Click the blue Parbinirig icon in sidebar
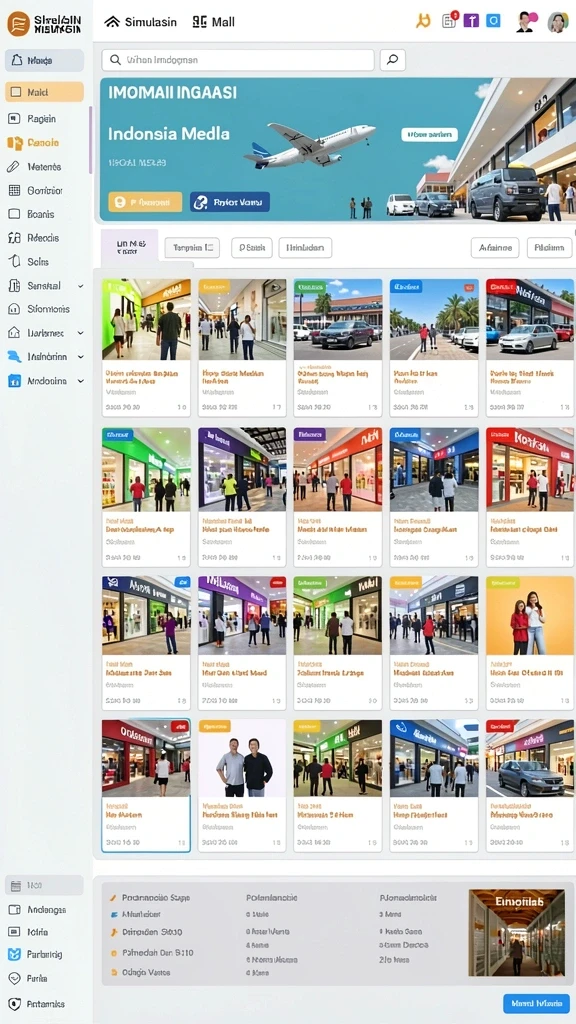The image size is (576, 1024). [14, 954]
